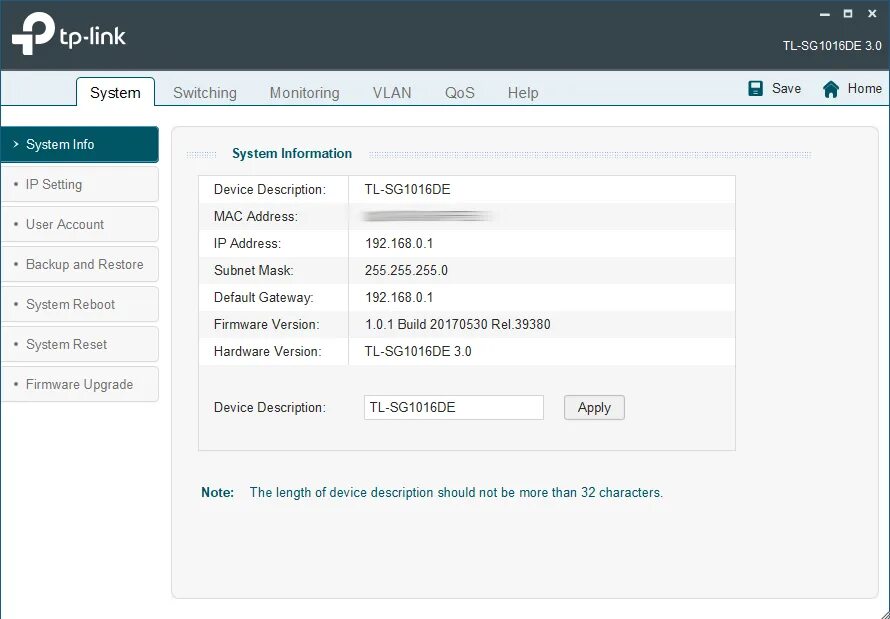Open System Reset page
Image resolution: width=890 pixels, height=619 pixels.
click(79, 344)
